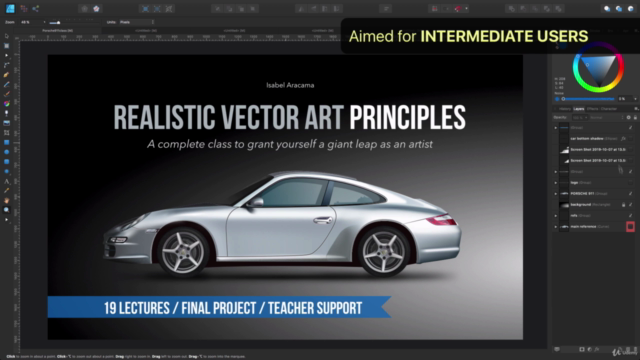This screenshot has height=360, width=640.
Task: Show the logo group layer
Action: click(631, 182)
